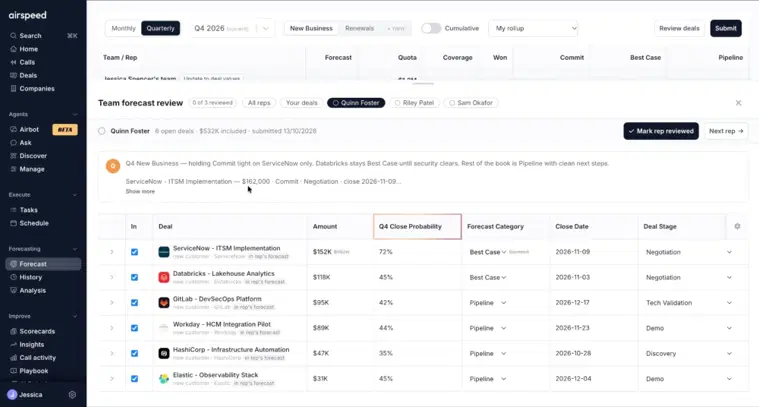This screenshot has height=407, width=759.
Task: Sort by Q4 Close Probability column
Action: pyautogui.click(x=417, y=226)
